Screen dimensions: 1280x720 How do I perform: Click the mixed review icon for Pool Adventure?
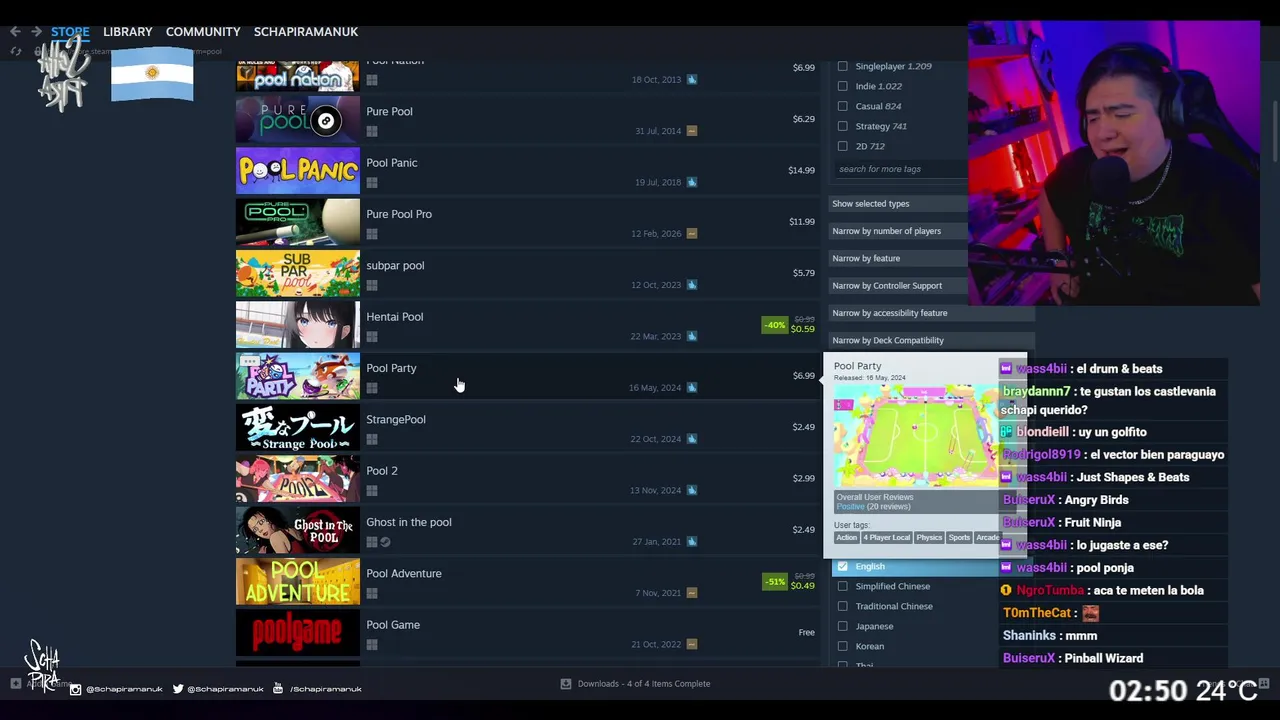[691, 593]
